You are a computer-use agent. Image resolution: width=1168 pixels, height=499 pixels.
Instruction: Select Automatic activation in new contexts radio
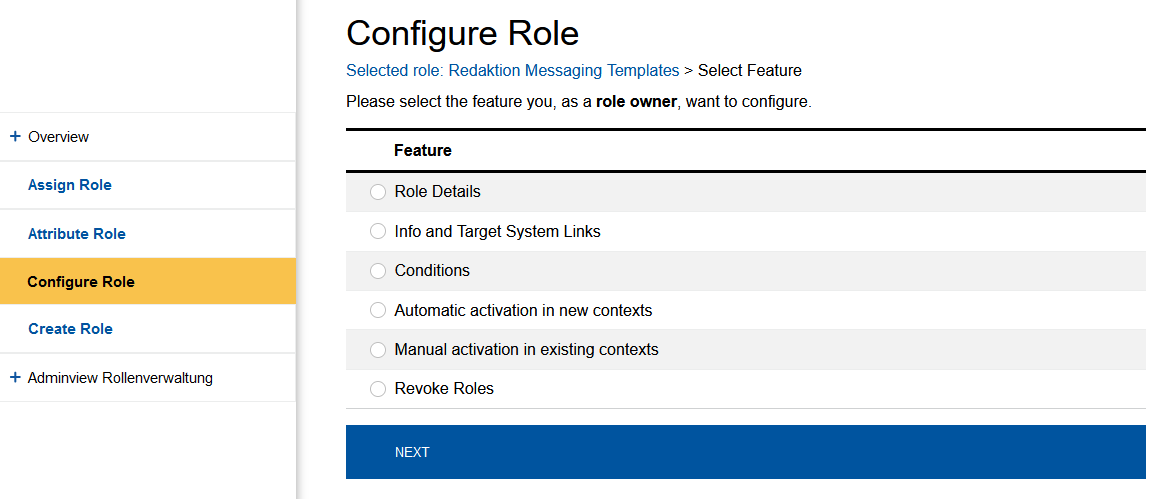tap(378, 310)
